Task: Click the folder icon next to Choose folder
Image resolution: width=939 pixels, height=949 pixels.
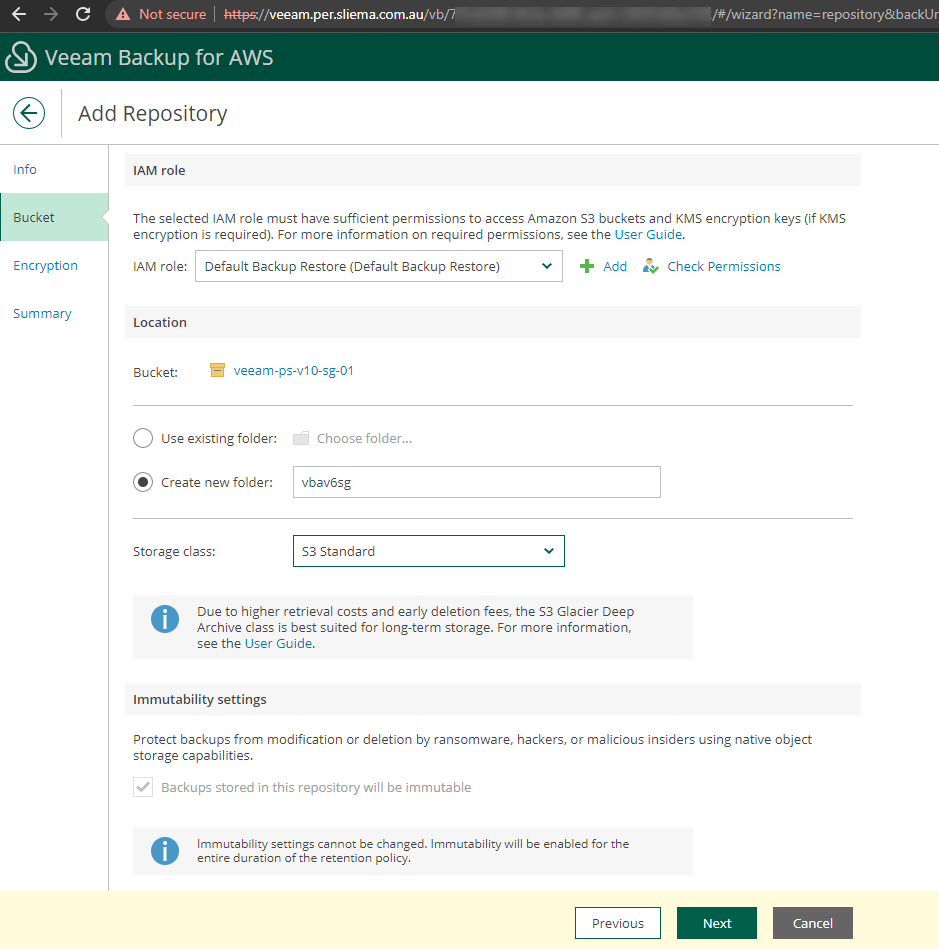Action: (301, 438)
